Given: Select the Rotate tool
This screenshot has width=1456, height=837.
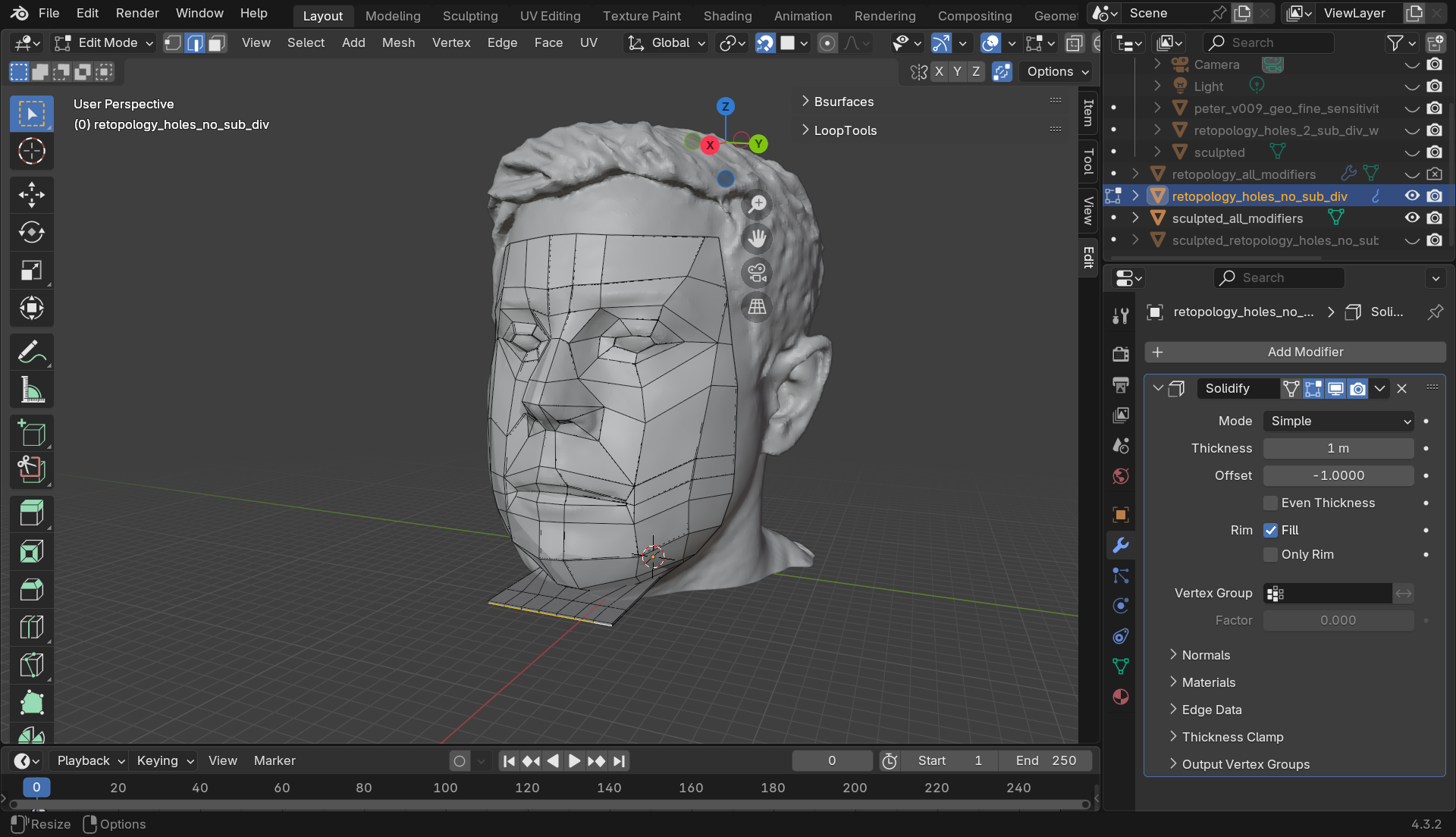Looking at the screenshot, I should (x=31, y=232).
